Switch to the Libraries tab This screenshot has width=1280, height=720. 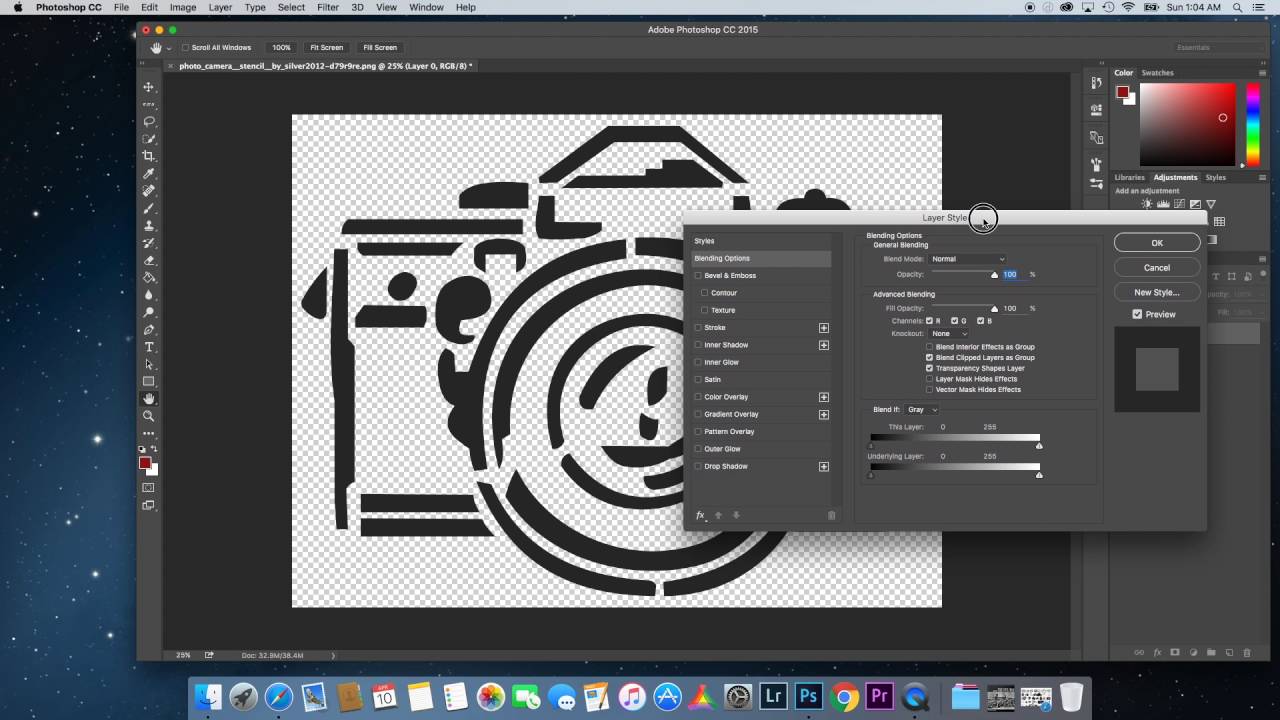(1130, 178)
